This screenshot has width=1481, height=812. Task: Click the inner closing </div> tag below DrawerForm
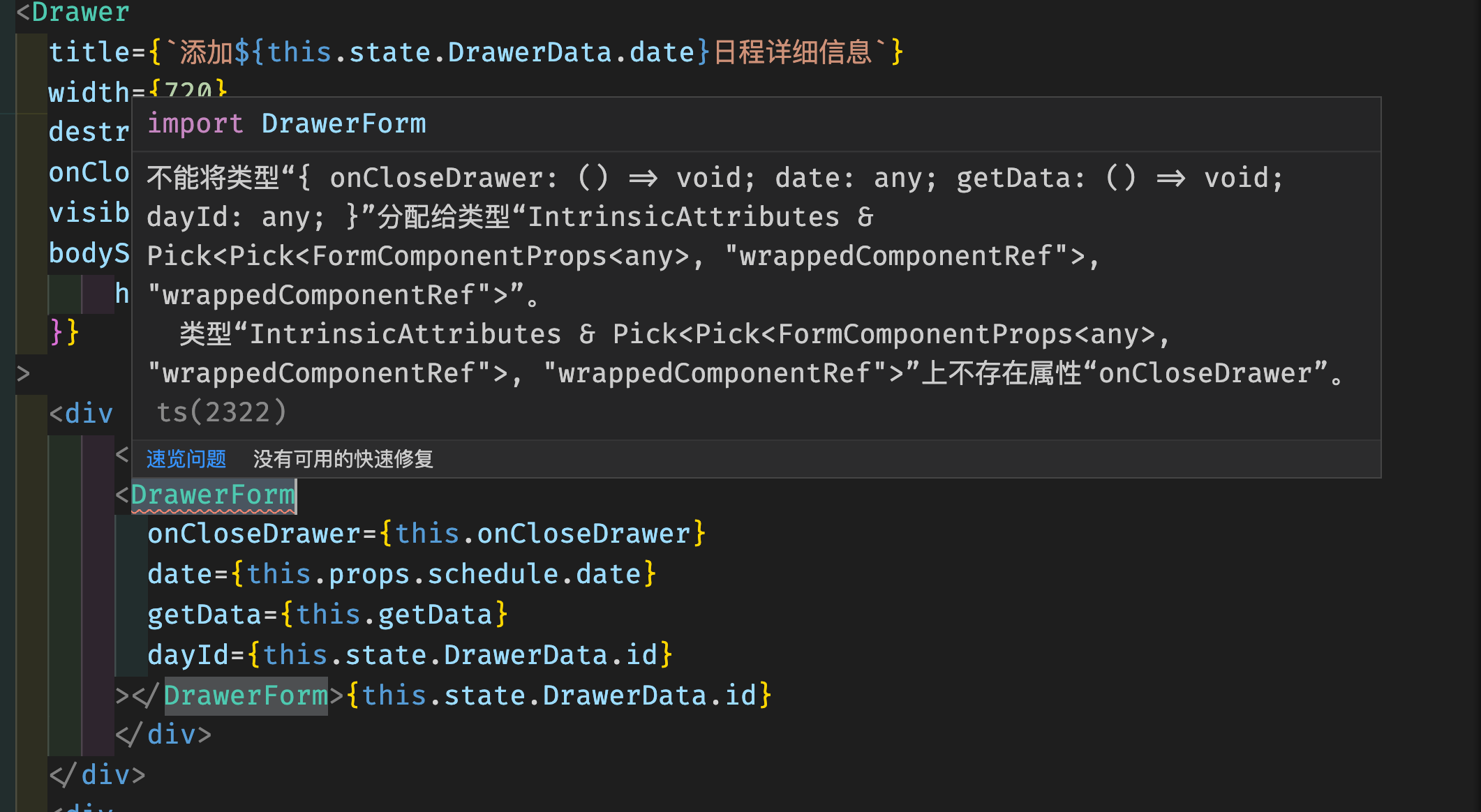tap(163, 735)
